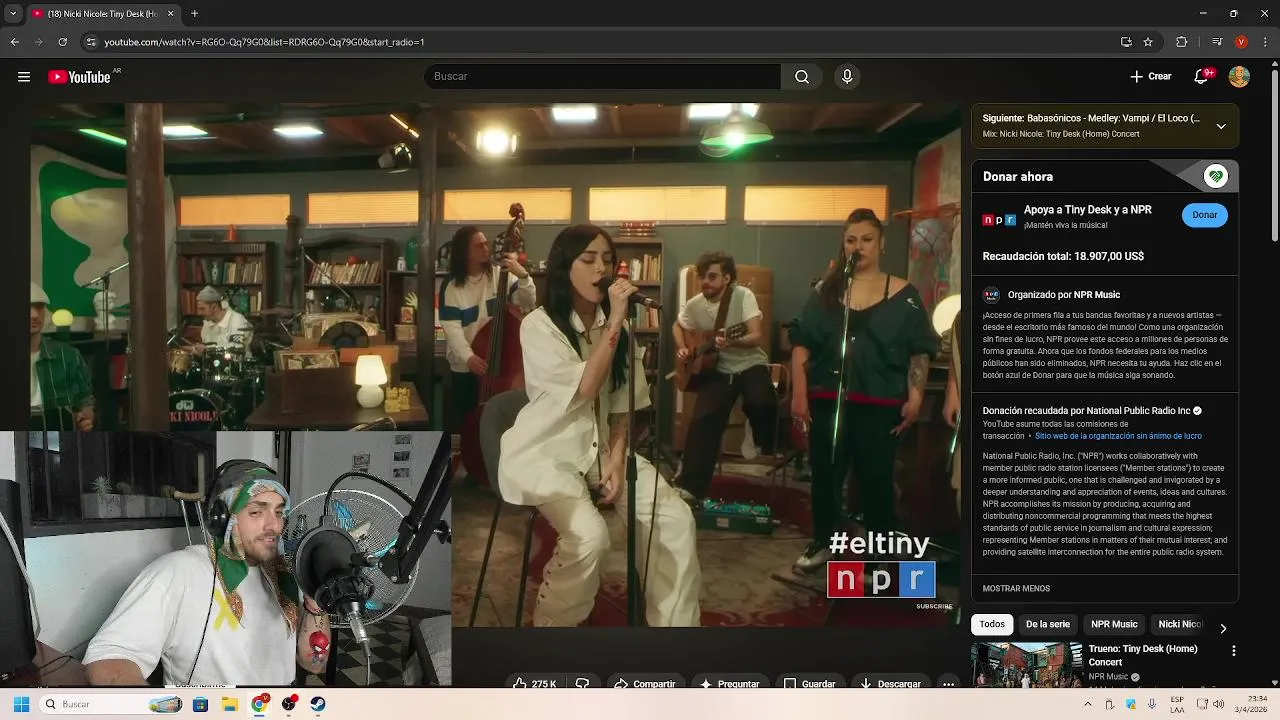
Task: Open Chrome three-dot menu
Action: pos(1264,42)
